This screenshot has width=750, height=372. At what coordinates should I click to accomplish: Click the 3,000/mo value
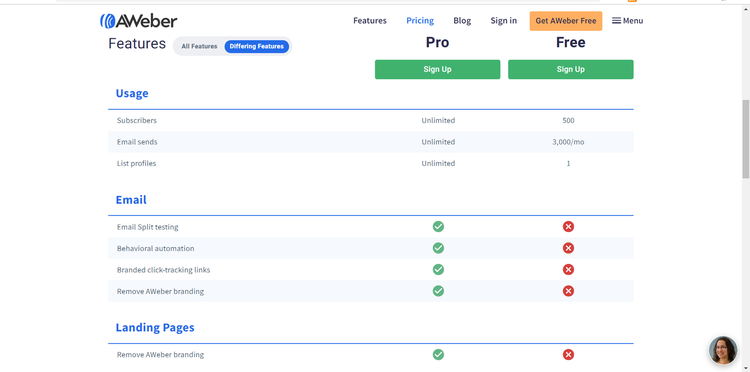[568, 142]
